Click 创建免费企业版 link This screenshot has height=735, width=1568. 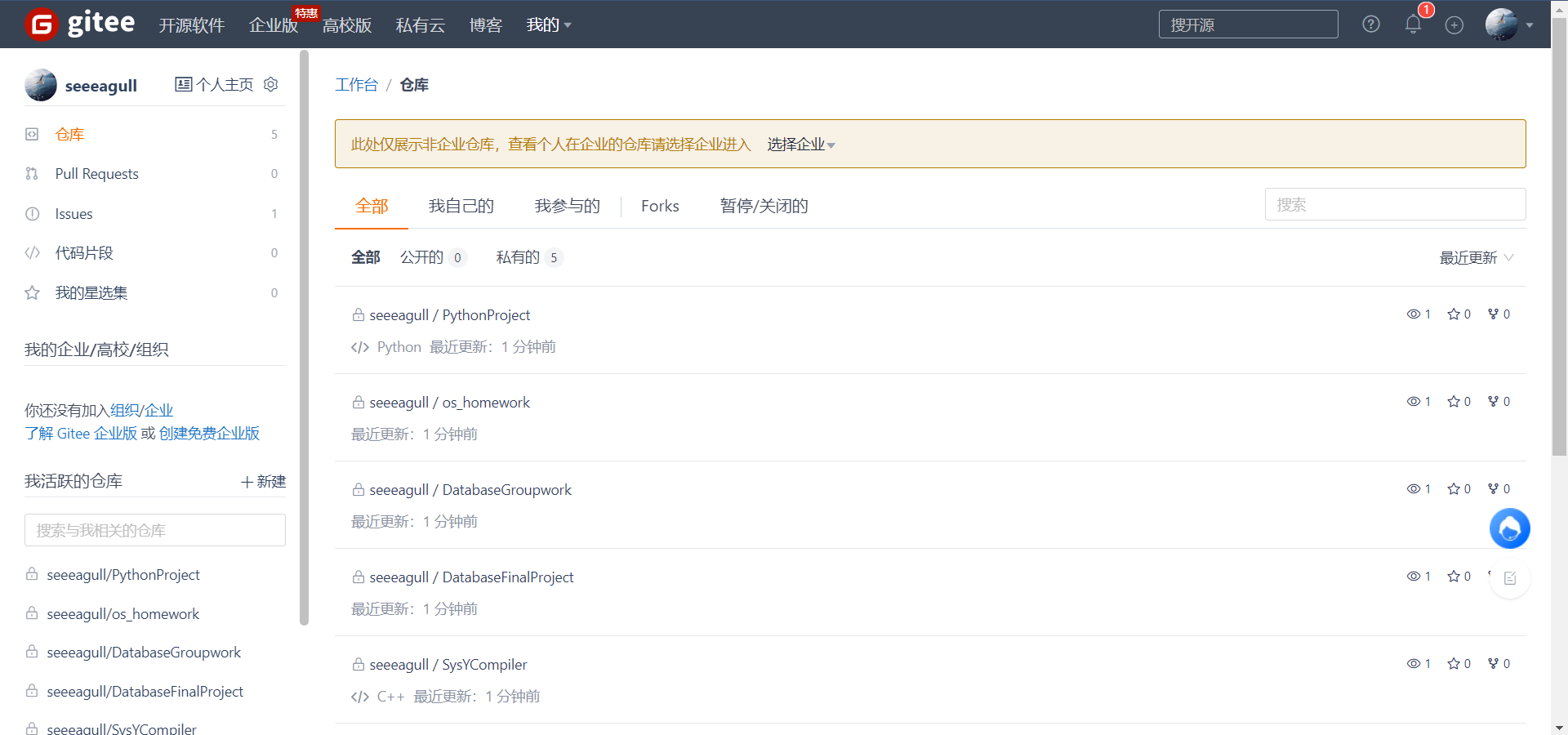point(209,433)
